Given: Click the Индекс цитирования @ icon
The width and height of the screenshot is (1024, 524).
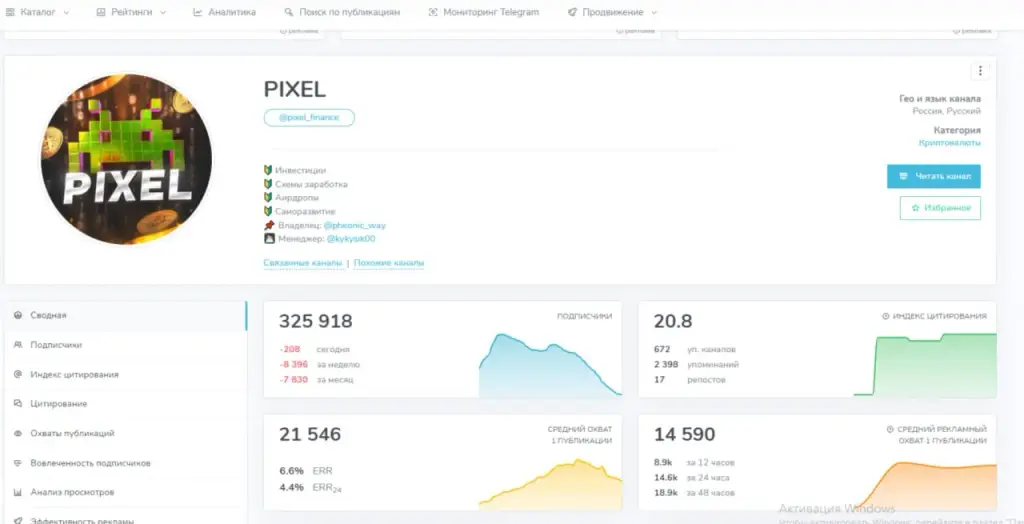Looking at the screenshot, I should tap(18, 374).
